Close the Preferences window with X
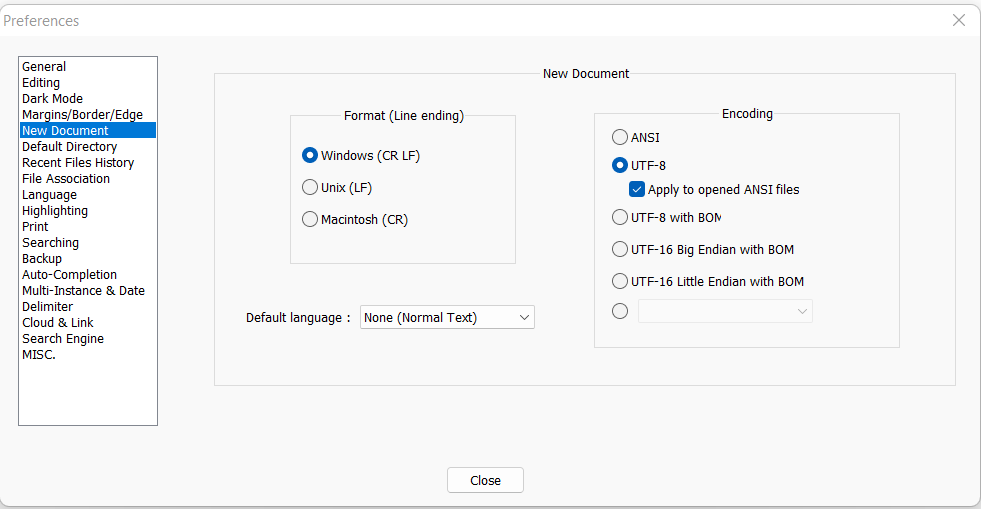This screenshot has width=981, height=509. 958,20
